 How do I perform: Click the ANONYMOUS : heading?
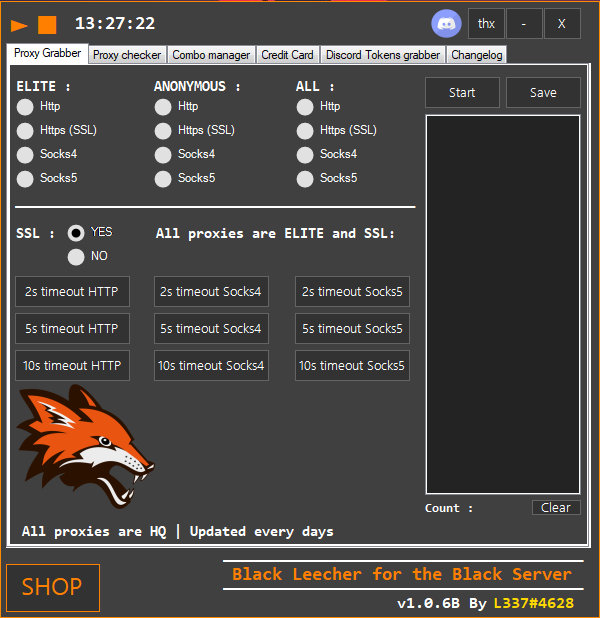(197, 87)
